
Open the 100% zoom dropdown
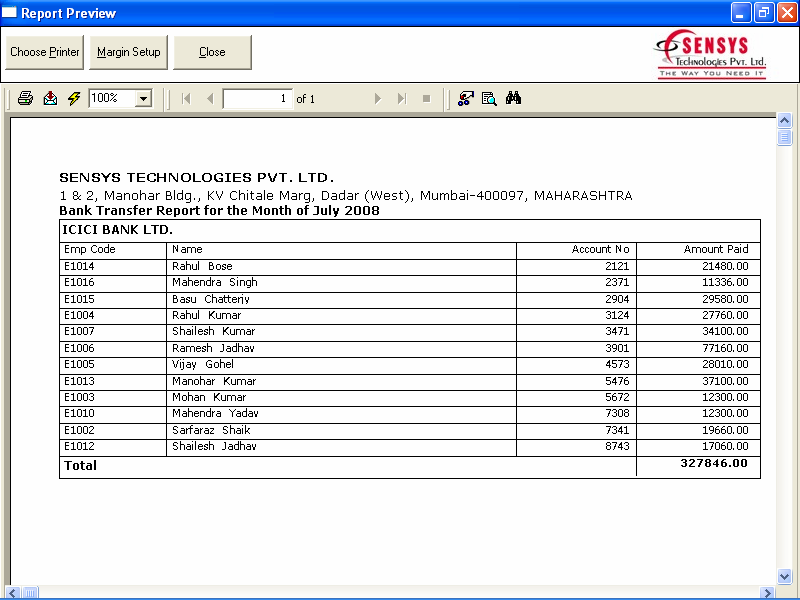point(144,98)
